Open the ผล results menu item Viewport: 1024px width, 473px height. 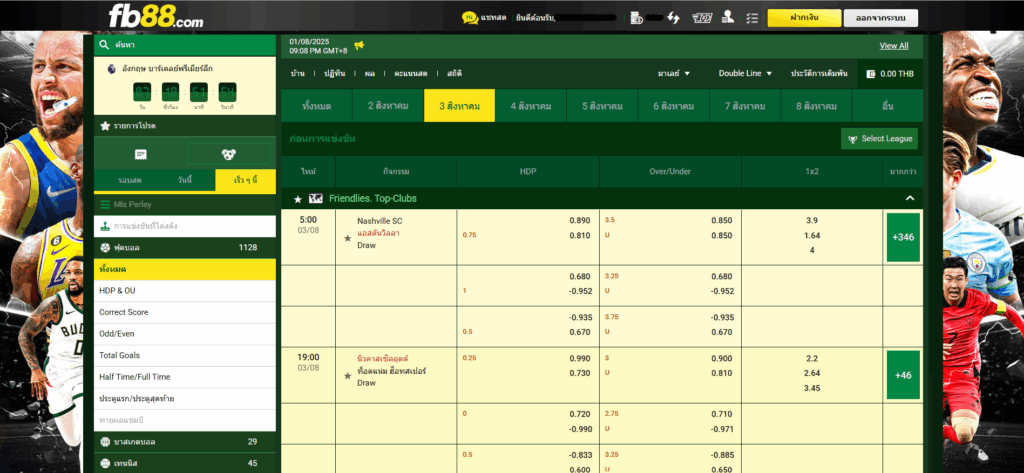coord(370,74)
